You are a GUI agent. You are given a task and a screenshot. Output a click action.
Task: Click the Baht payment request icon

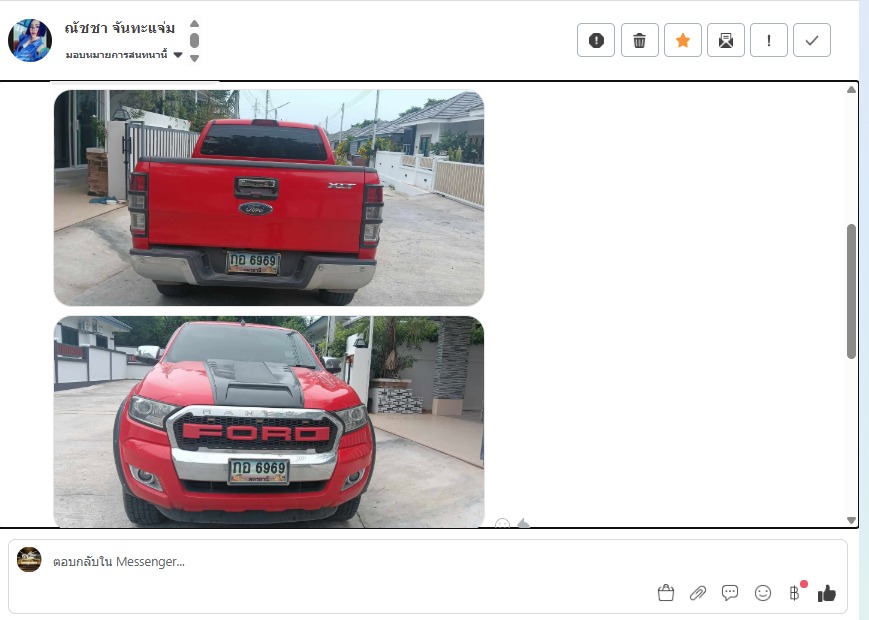795,593
